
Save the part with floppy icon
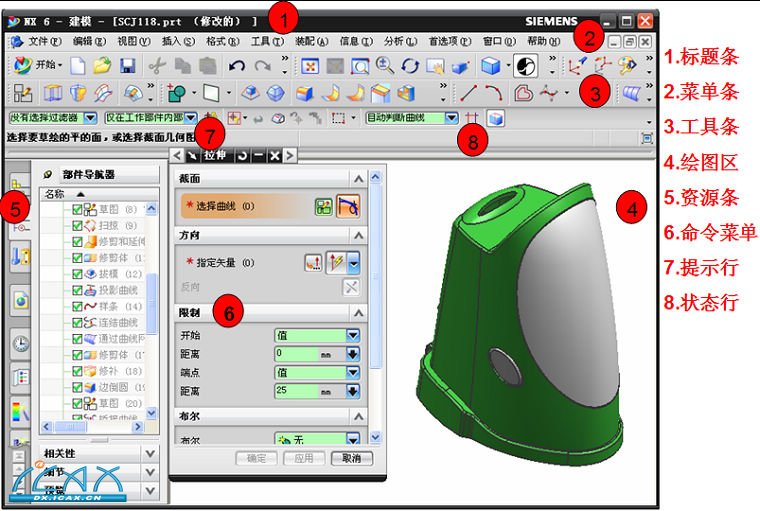coord(127,65)
